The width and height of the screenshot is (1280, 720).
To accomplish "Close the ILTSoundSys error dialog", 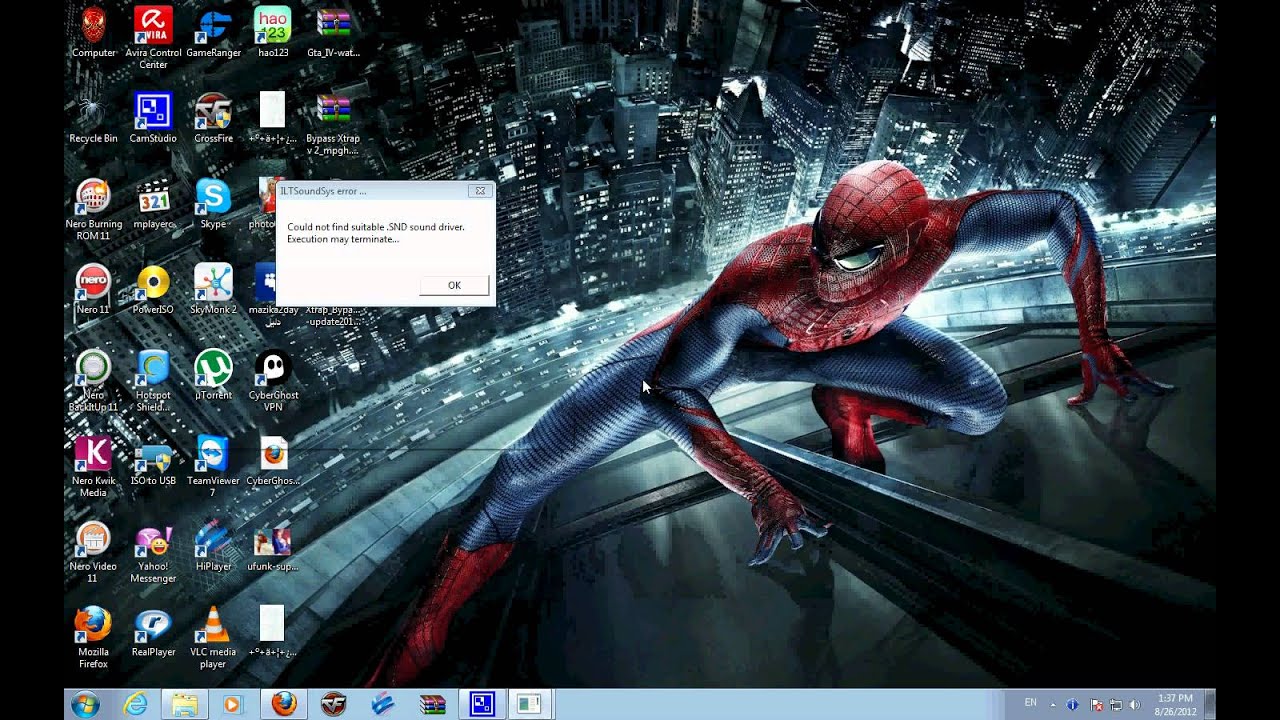I will tap(479, 190).
